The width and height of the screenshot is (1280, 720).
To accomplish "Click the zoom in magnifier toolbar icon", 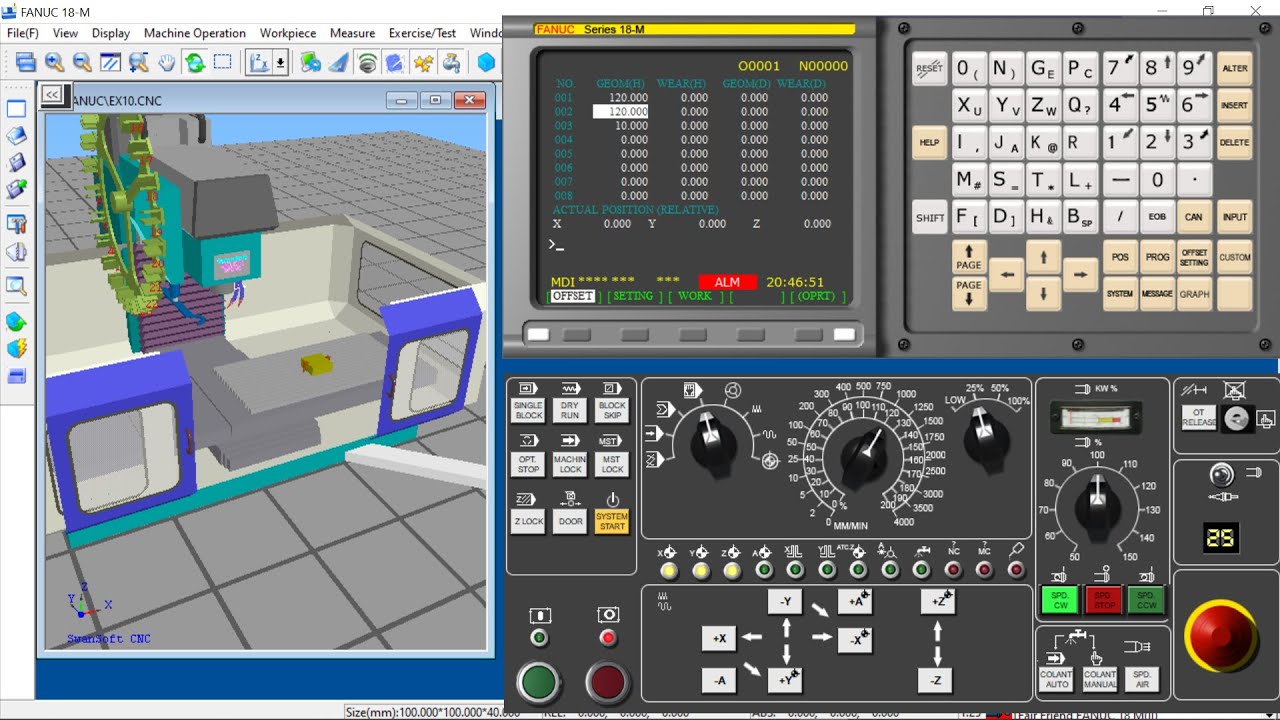I will (54, 63).
